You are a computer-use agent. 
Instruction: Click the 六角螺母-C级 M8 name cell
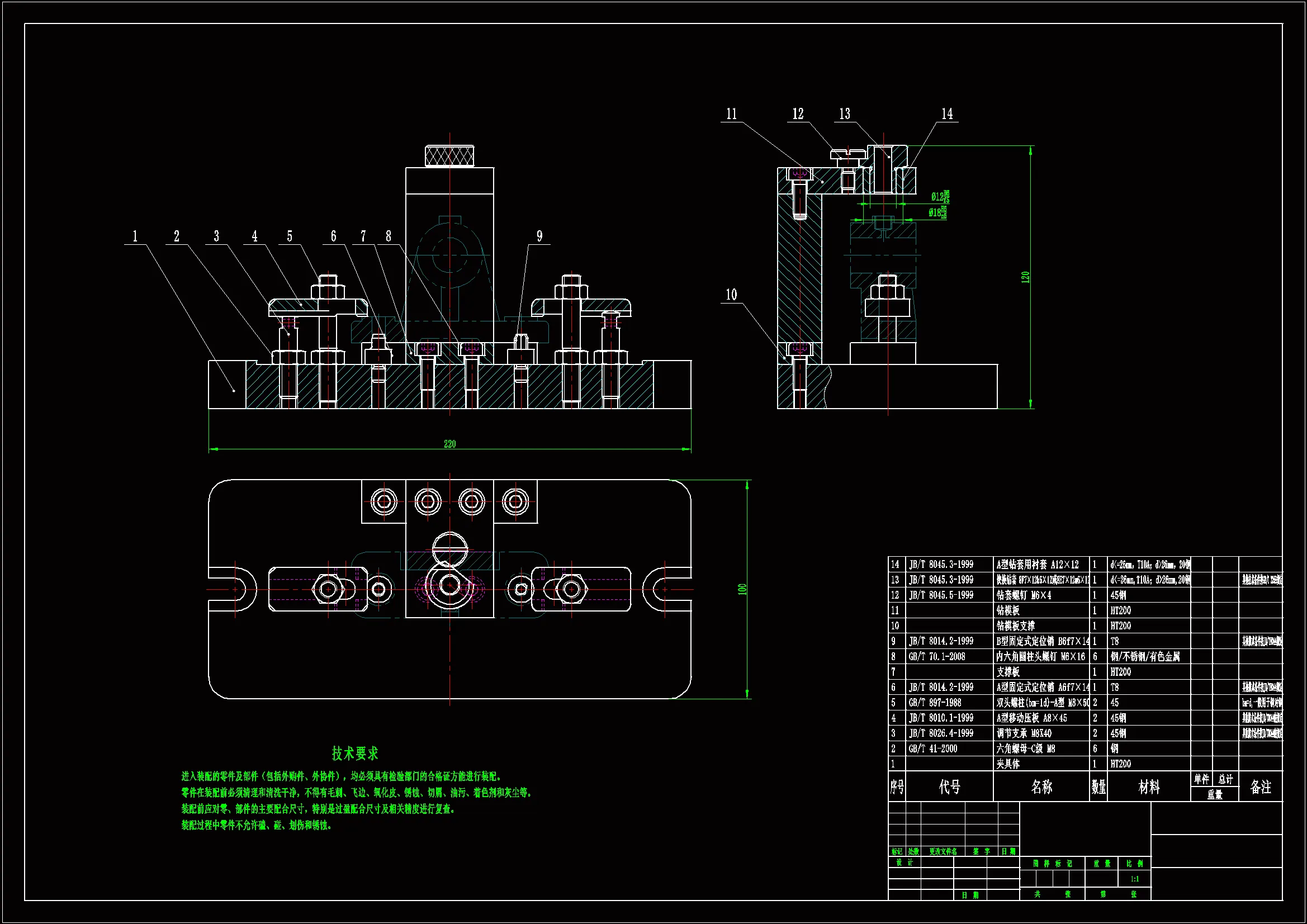click(x=1026, y=748)
